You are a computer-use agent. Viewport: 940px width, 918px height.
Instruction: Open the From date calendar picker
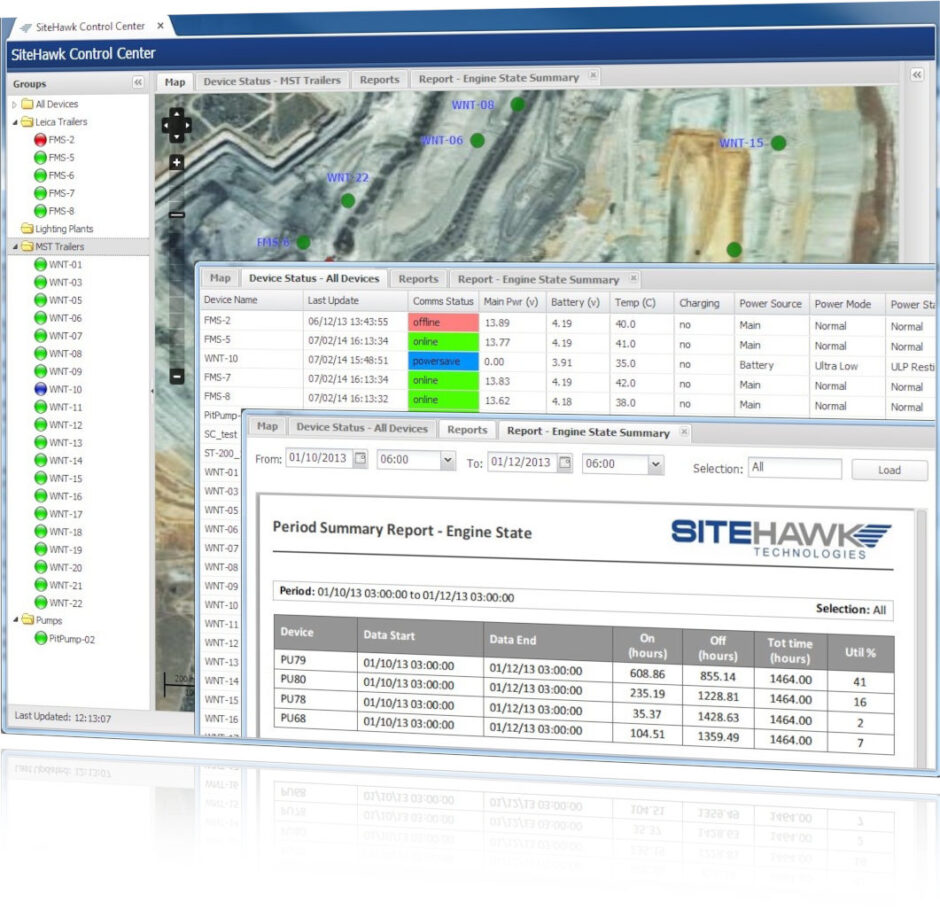pyautogui.click(x=360, y=461)
